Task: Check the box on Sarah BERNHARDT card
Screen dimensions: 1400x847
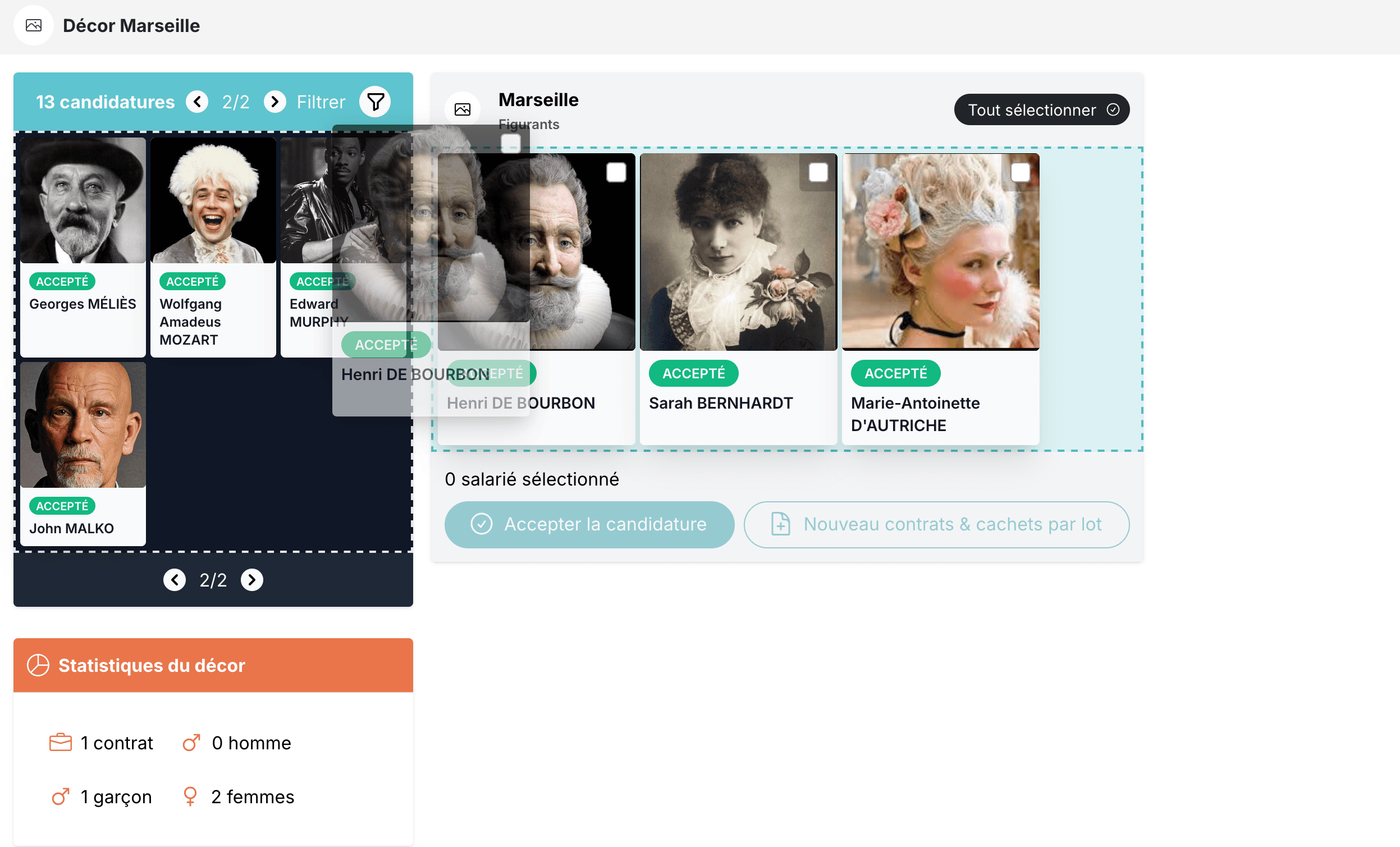Action: tap(818, 172)
